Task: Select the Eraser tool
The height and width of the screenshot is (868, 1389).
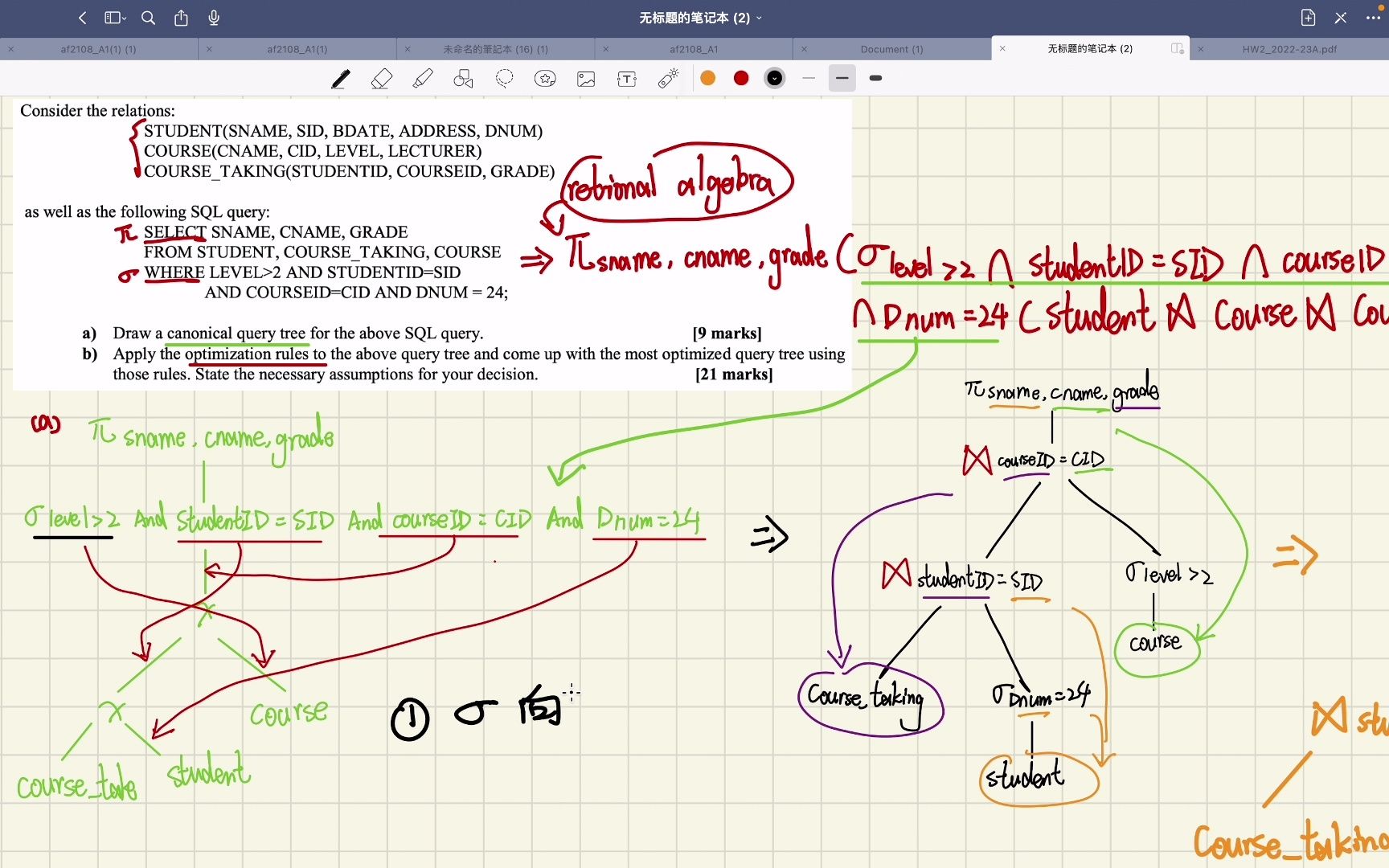Action: point(382,79)
